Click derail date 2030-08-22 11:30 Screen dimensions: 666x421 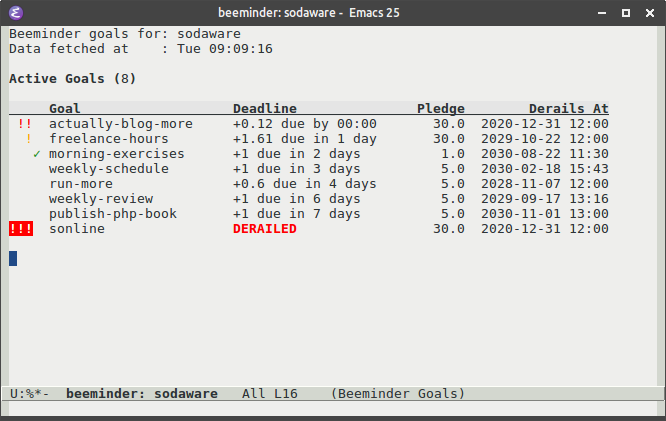pyautogui.click(x=545, y=154)
